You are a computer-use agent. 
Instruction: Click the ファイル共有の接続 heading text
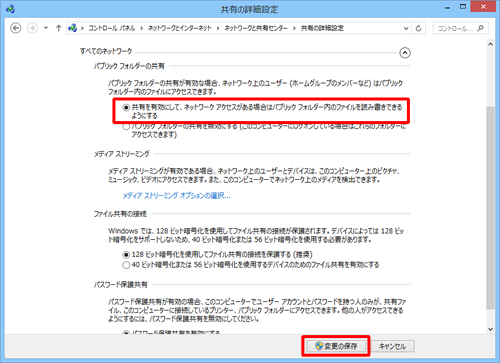point(120,214)
